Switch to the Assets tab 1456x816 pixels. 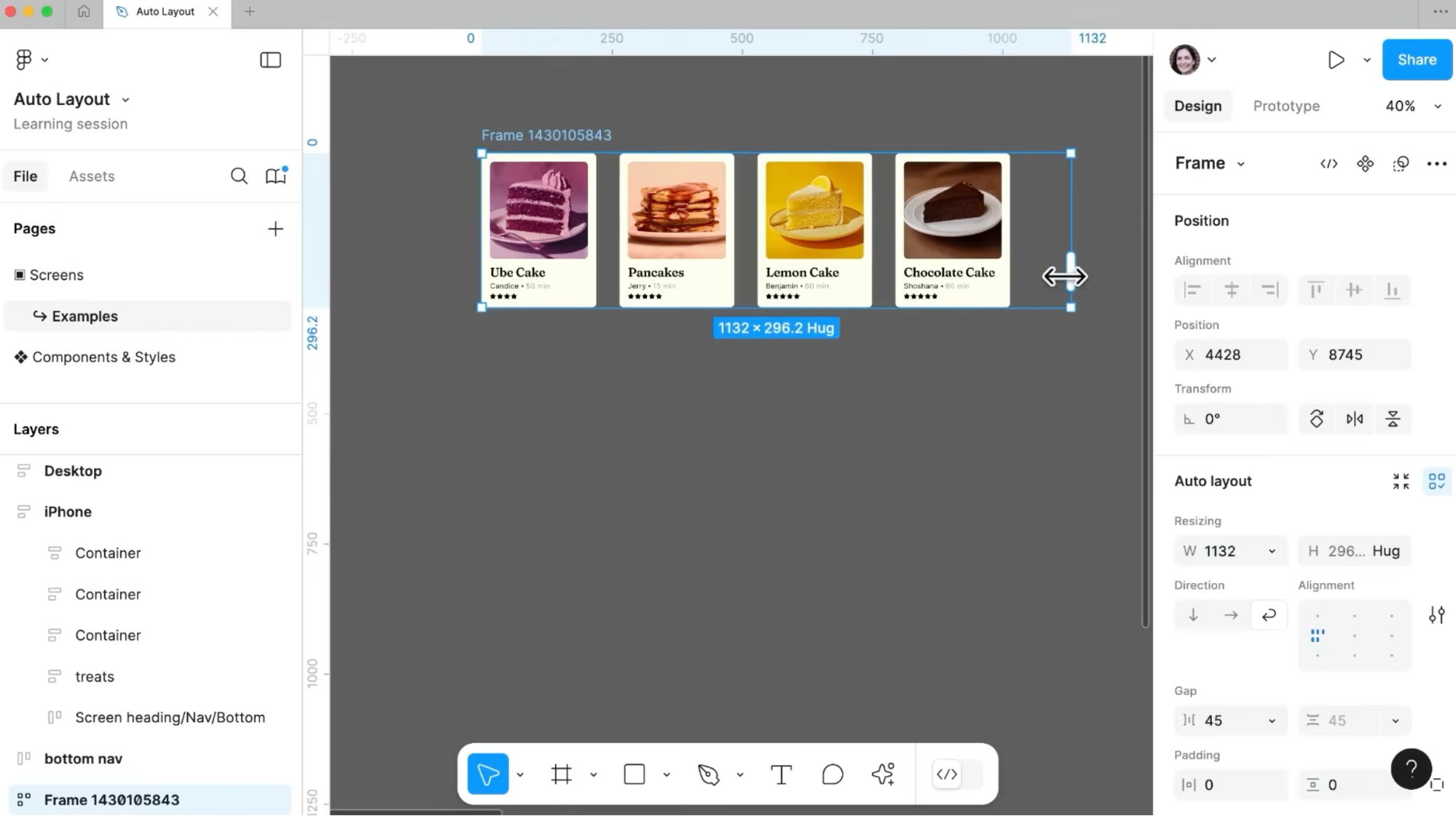tap(92, 176)
